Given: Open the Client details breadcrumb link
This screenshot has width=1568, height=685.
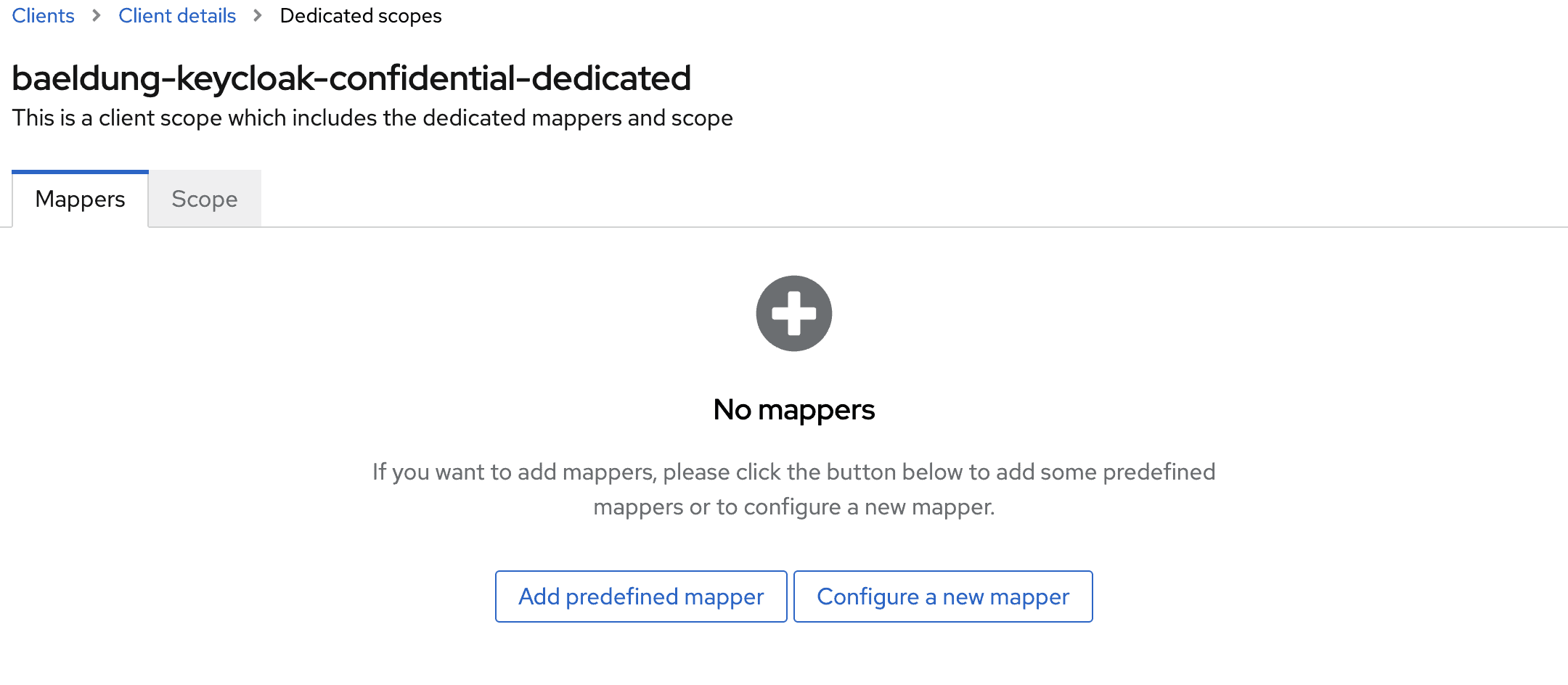Looking at the screenshot, I should coord(177,15).
